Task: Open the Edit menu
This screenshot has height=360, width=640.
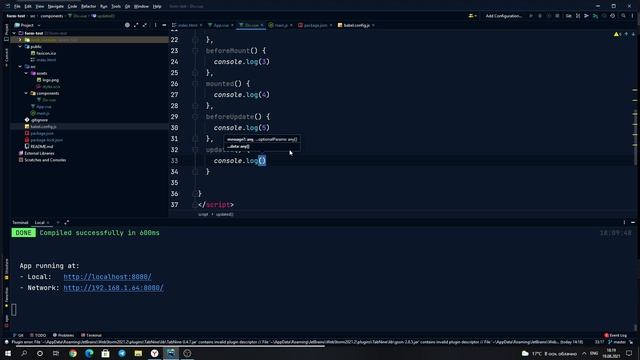Action: click(x=28, y=7)
